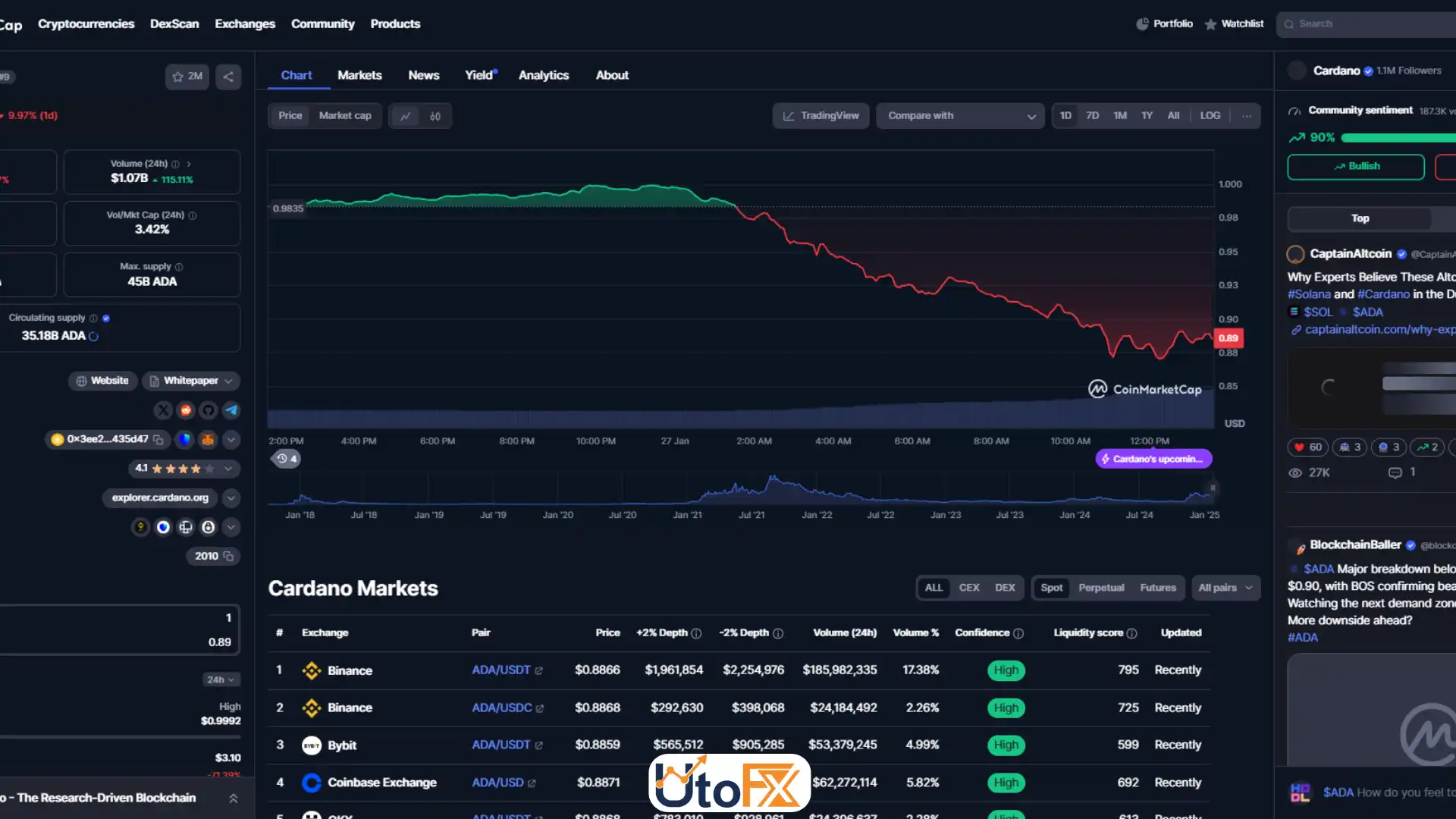Switch to the candlestick chart icon
This screenshot has width=1456, height=819.
pos(435,116)
